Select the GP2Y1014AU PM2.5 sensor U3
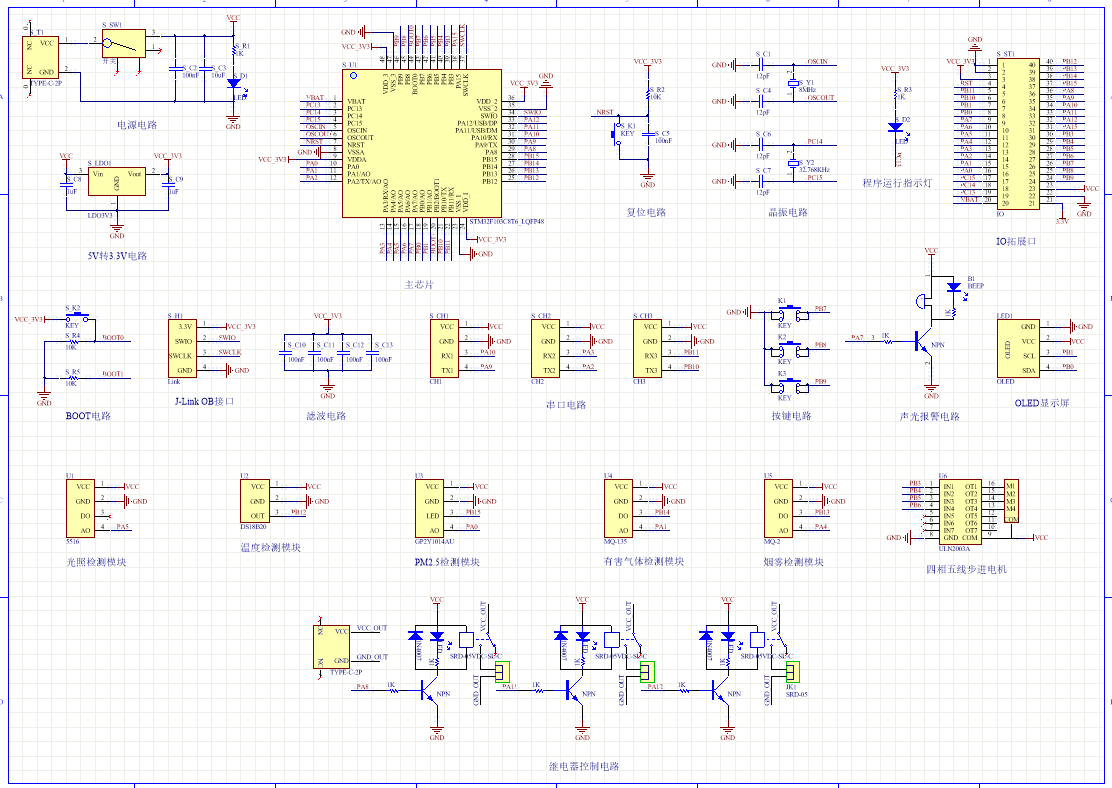 431,508
